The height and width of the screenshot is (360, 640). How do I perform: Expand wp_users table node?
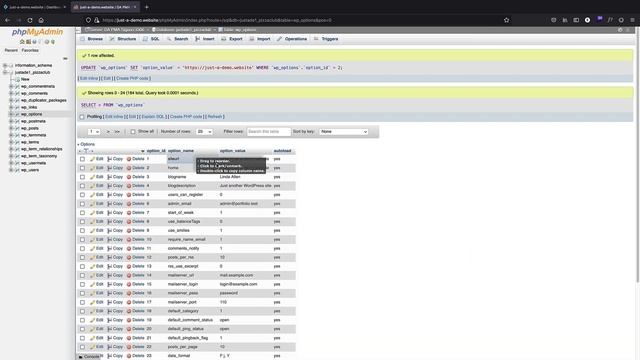click(x=11, y=170)
